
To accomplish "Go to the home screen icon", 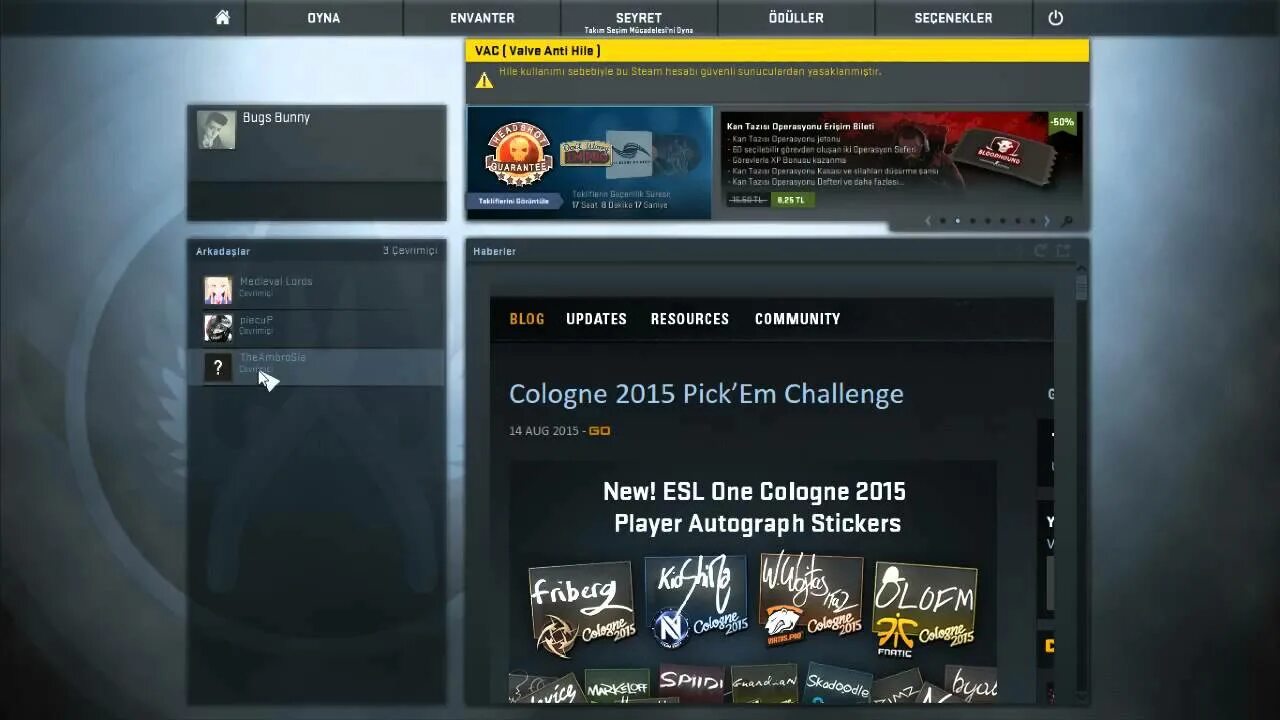I will coord(222,18).
